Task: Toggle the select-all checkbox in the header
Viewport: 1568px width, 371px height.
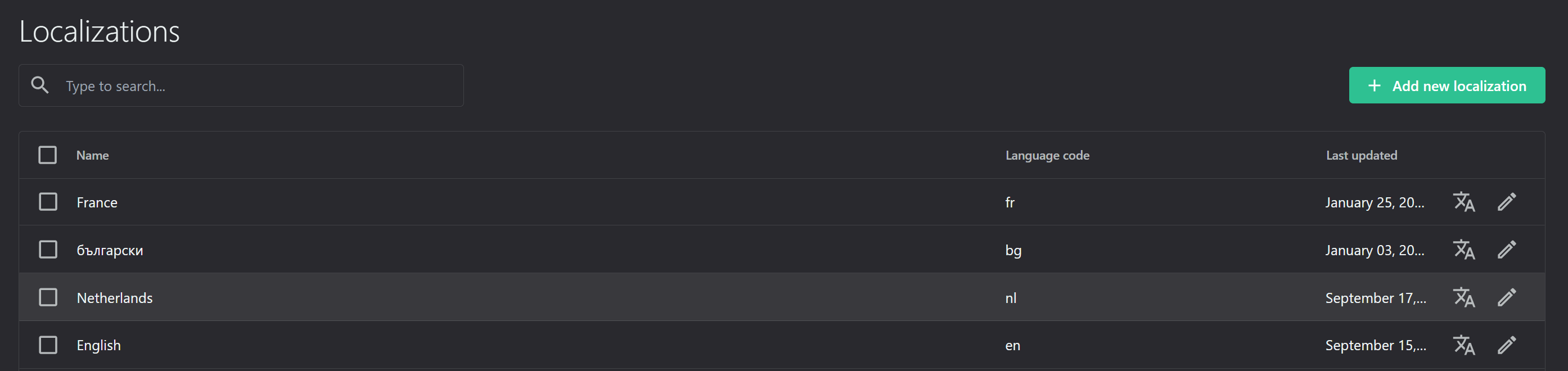Action: click(x=47, y=155)
